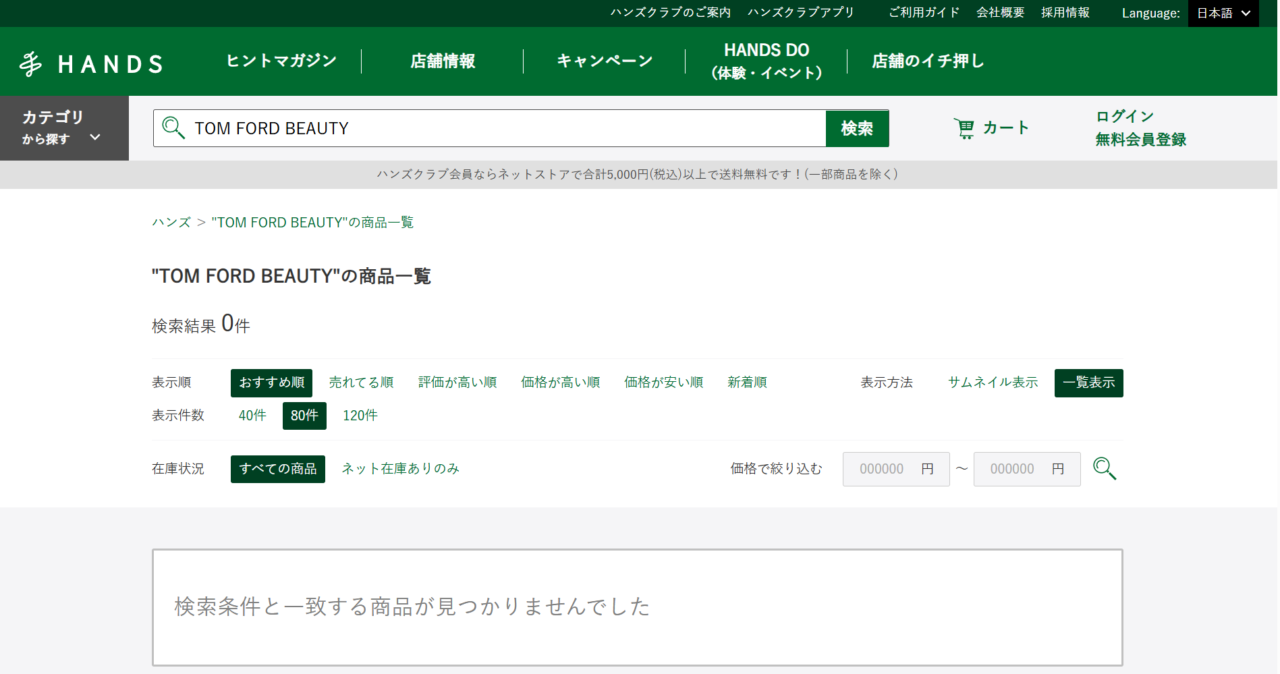This screenshot has width=1280, height=674.
Task: Open the Language dropdown 日本語
Action: point(1223,13)
